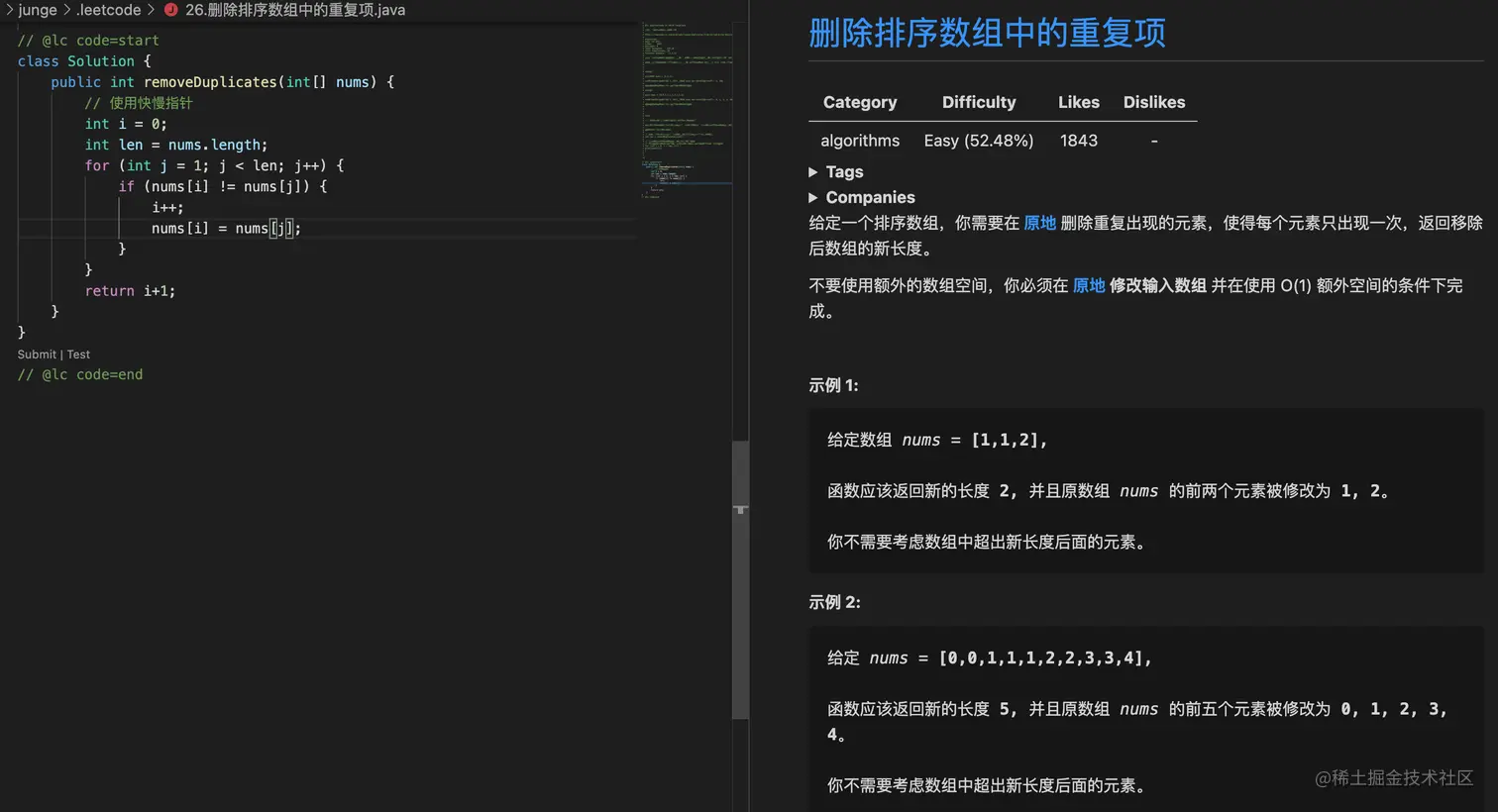
Task: Select the 26.删除排序数组中的重复项.java breadcrumb
Action: click(295, 10)
